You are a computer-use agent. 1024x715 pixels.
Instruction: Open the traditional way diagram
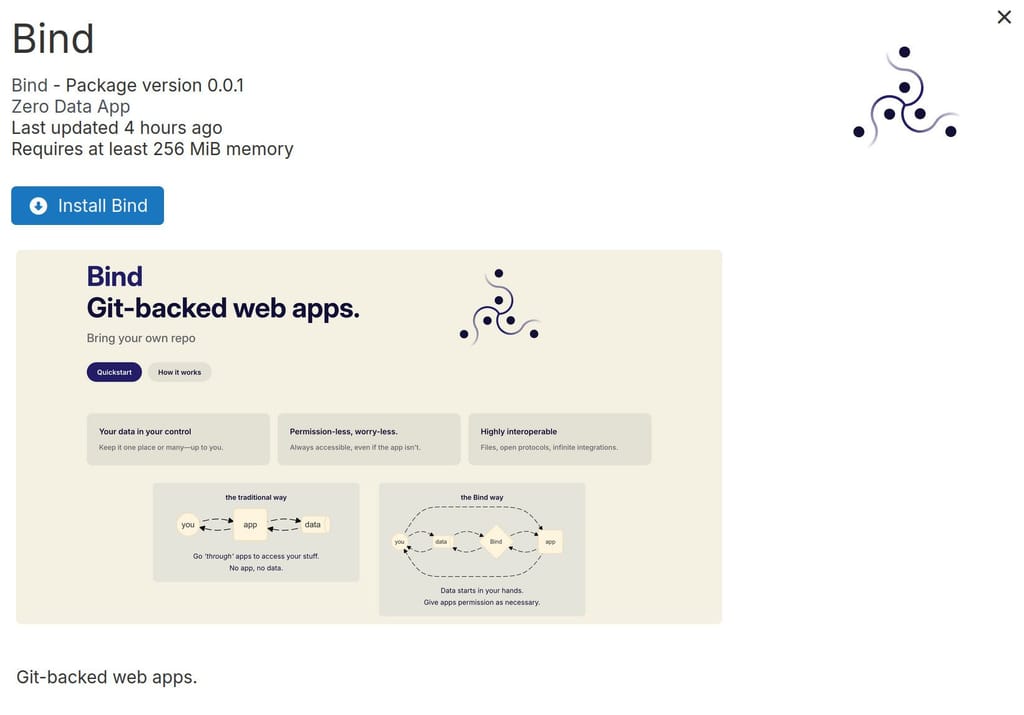coord(256,532)
